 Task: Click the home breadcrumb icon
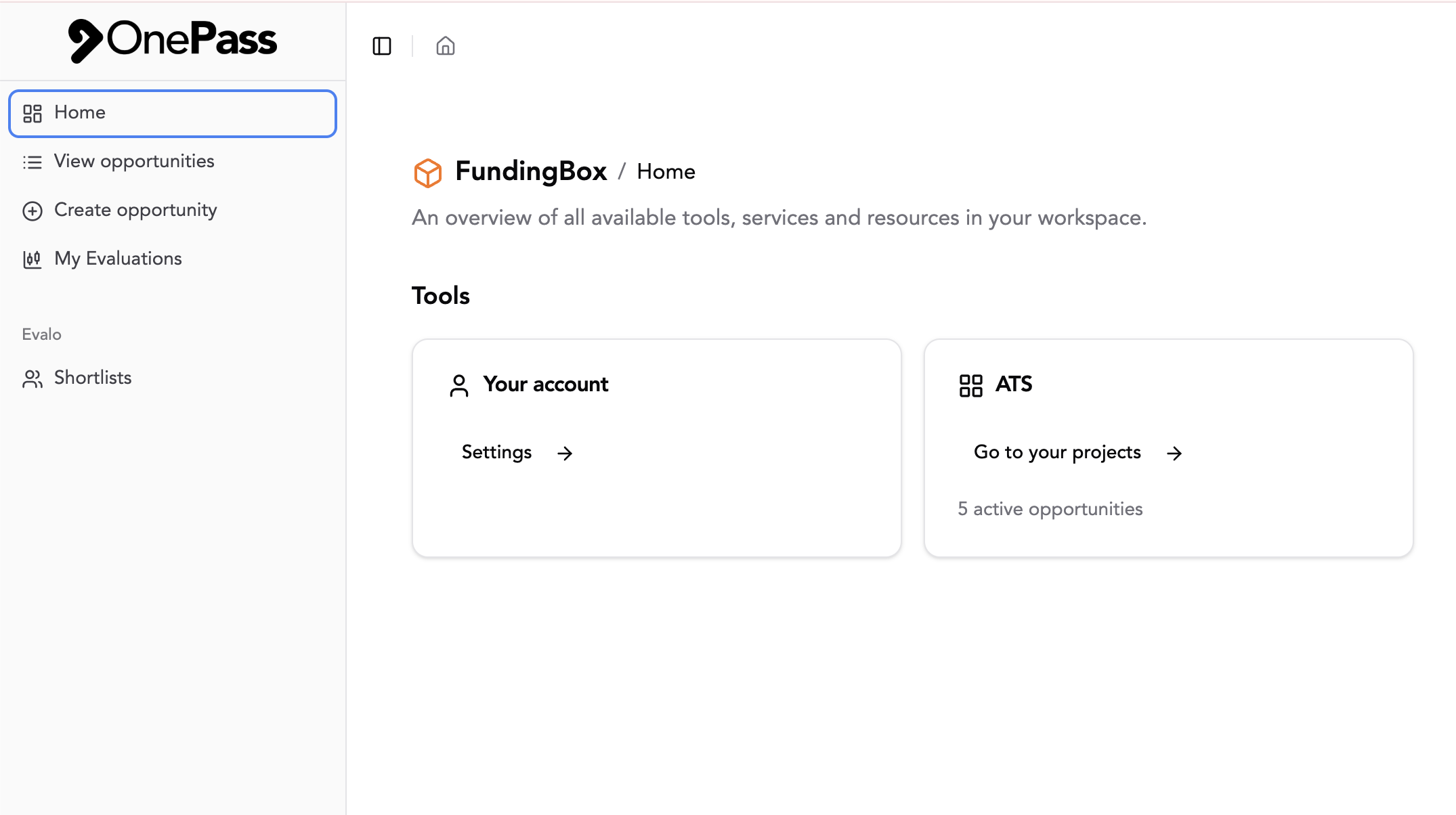[x=446, y=46]
